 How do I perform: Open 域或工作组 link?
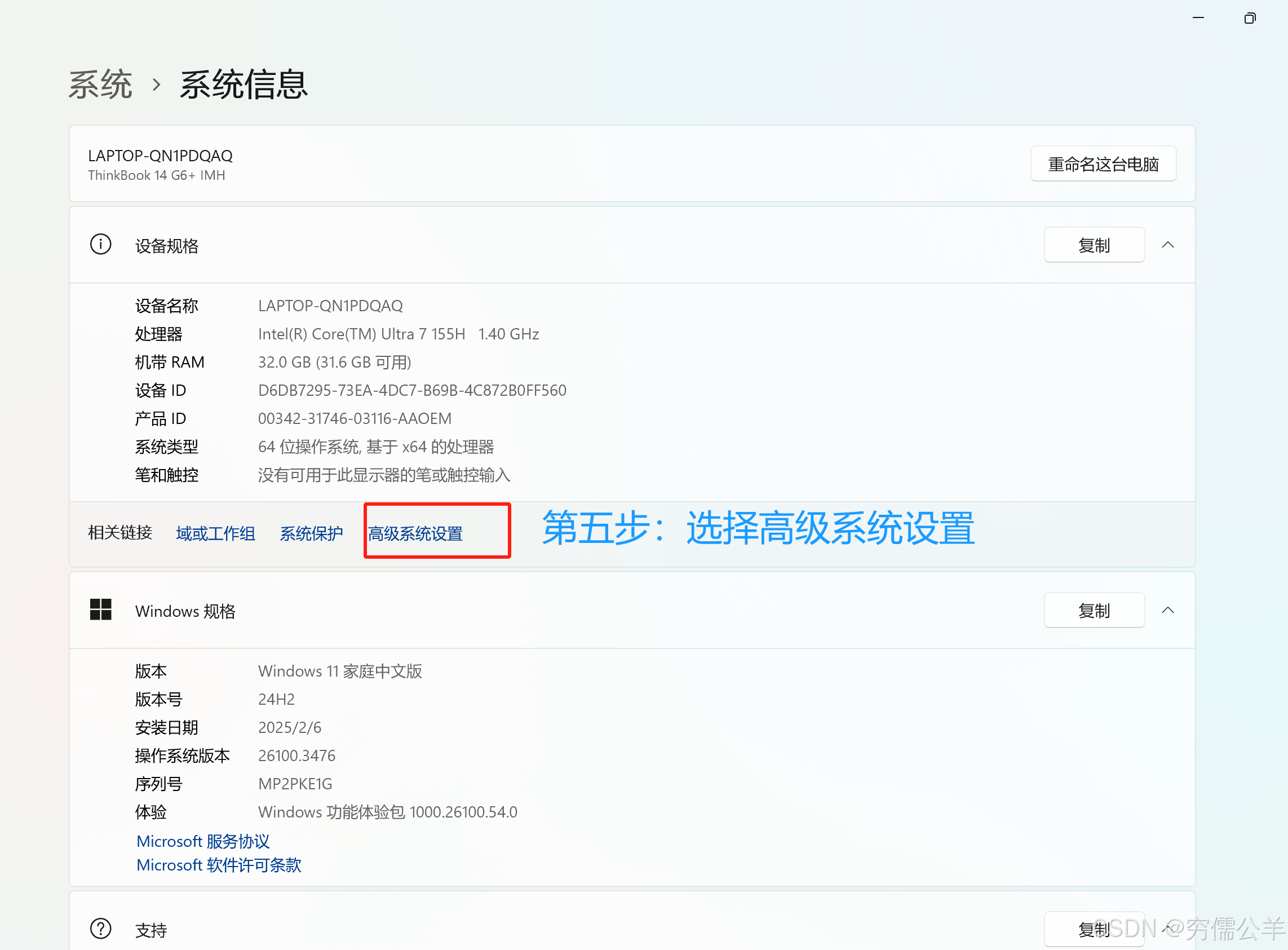pyautogui.click(x=216, y=534)
